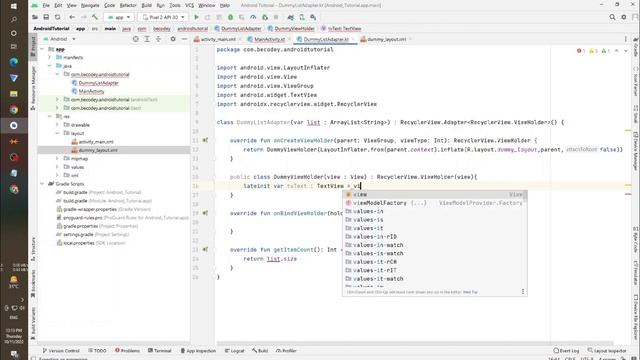Image resolution: width=640 pixels, height=360 pixels.
Task: Open the Build Variants side tab
Action: (x=33, y=322)
